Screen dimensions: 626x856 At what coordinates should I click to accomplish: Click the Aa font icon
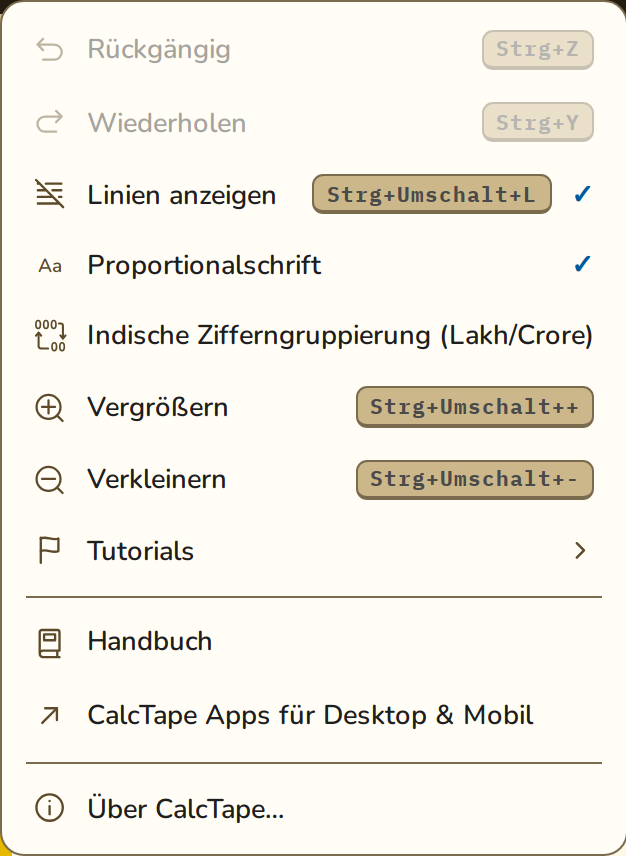tap(50, 266)
